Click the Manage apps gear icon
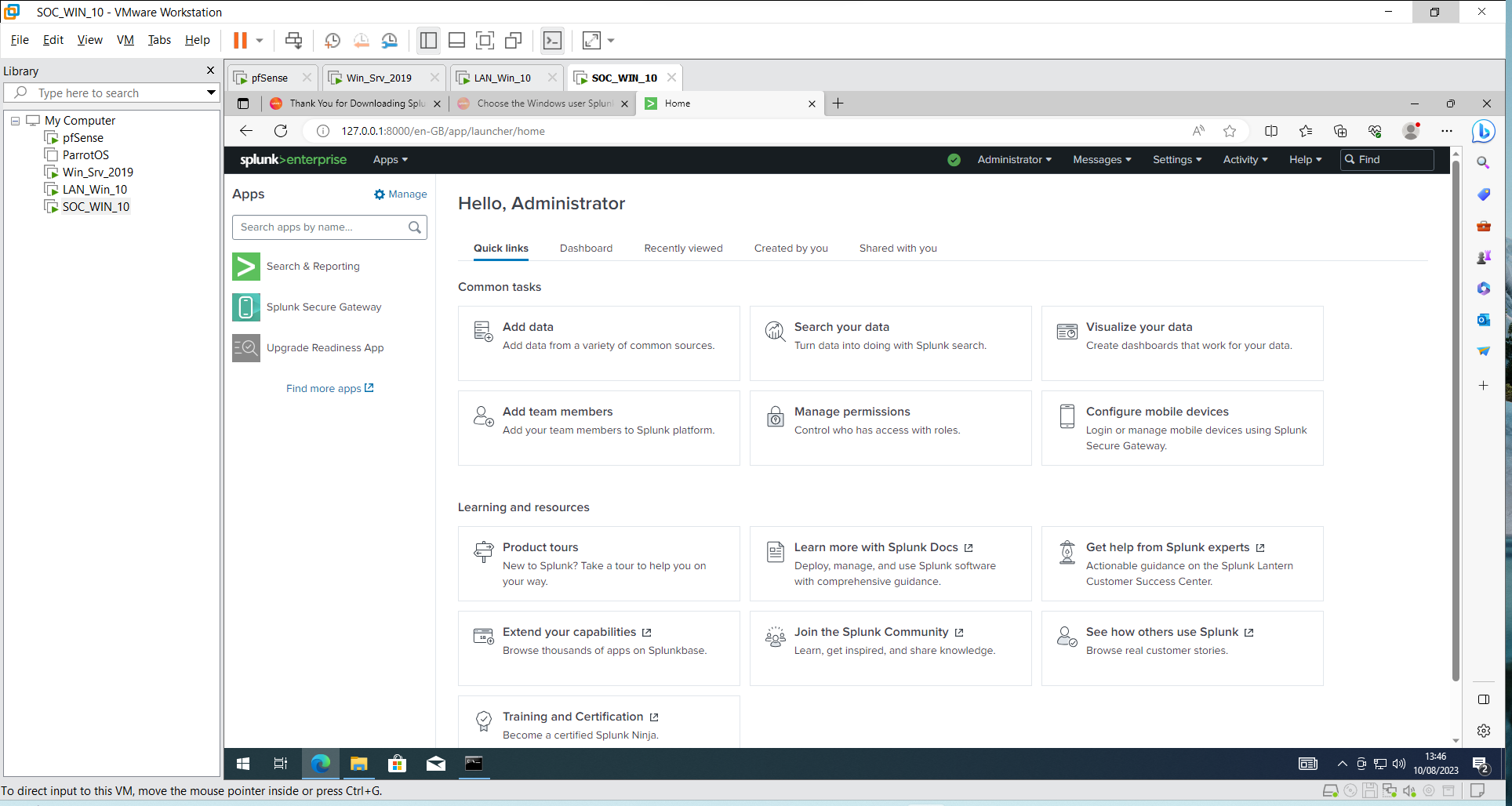This screenshot has height=806, width=1512. (380, 194)
